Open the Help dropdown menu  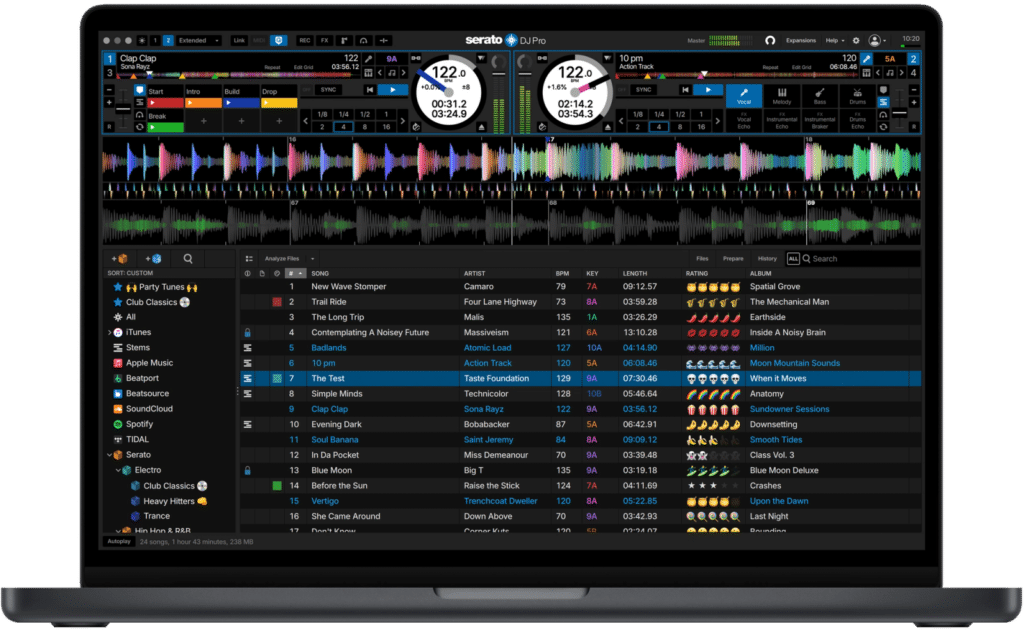[x=835, y=41]
